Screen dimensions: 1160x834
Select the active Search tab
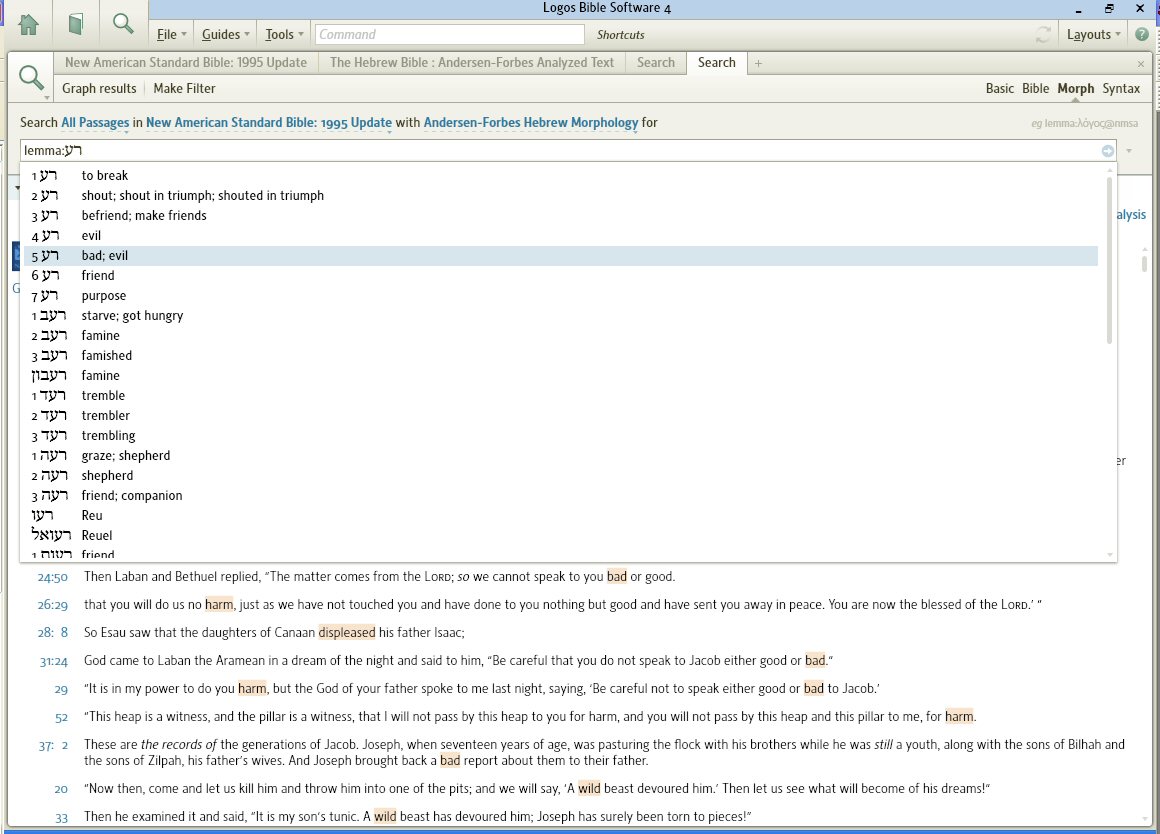point(716,63)
